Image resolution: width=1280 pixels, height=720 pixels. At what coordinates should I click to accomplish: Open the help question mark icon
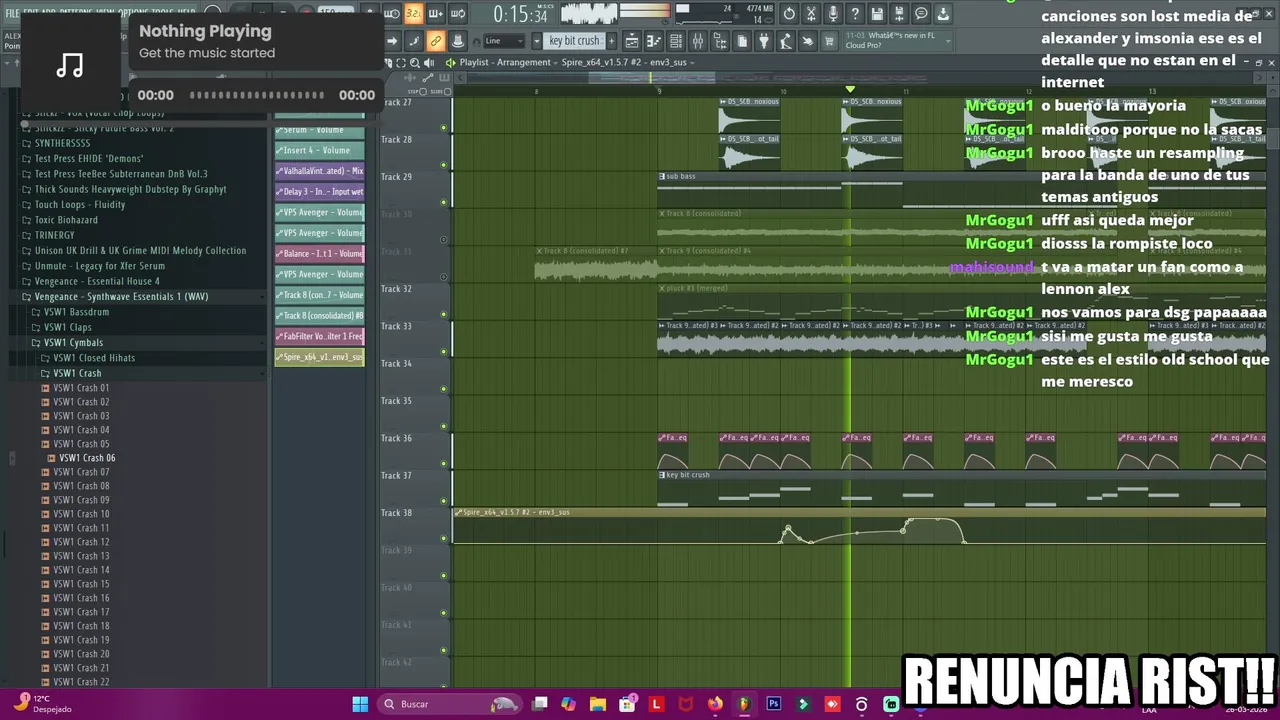click(854, 14)
